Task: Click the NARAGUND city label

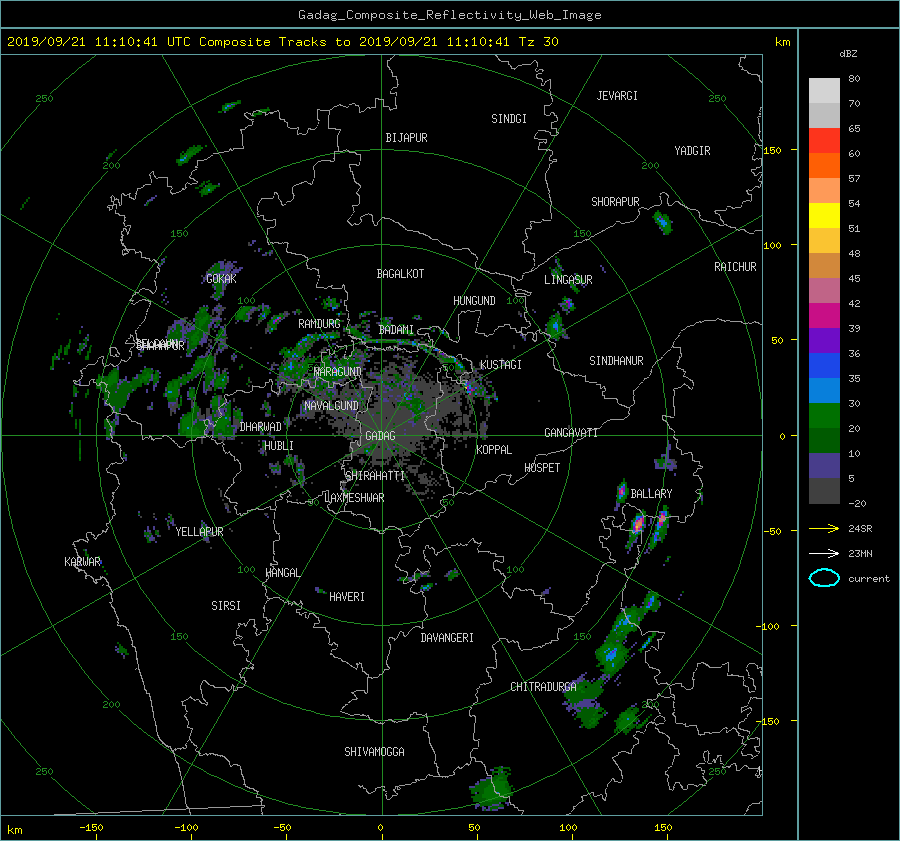Action: (x=338, y=372)
